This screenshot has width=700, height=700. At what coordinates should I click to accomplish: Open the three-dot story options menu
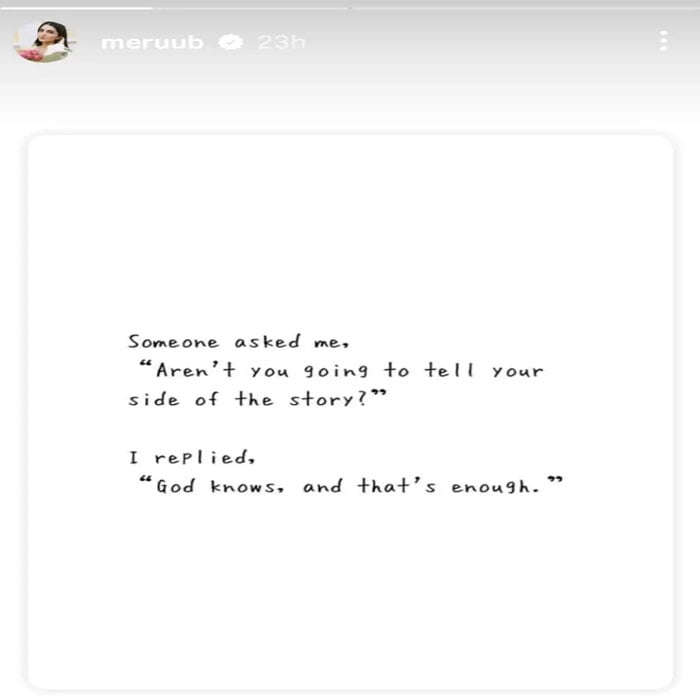point(663,41)
